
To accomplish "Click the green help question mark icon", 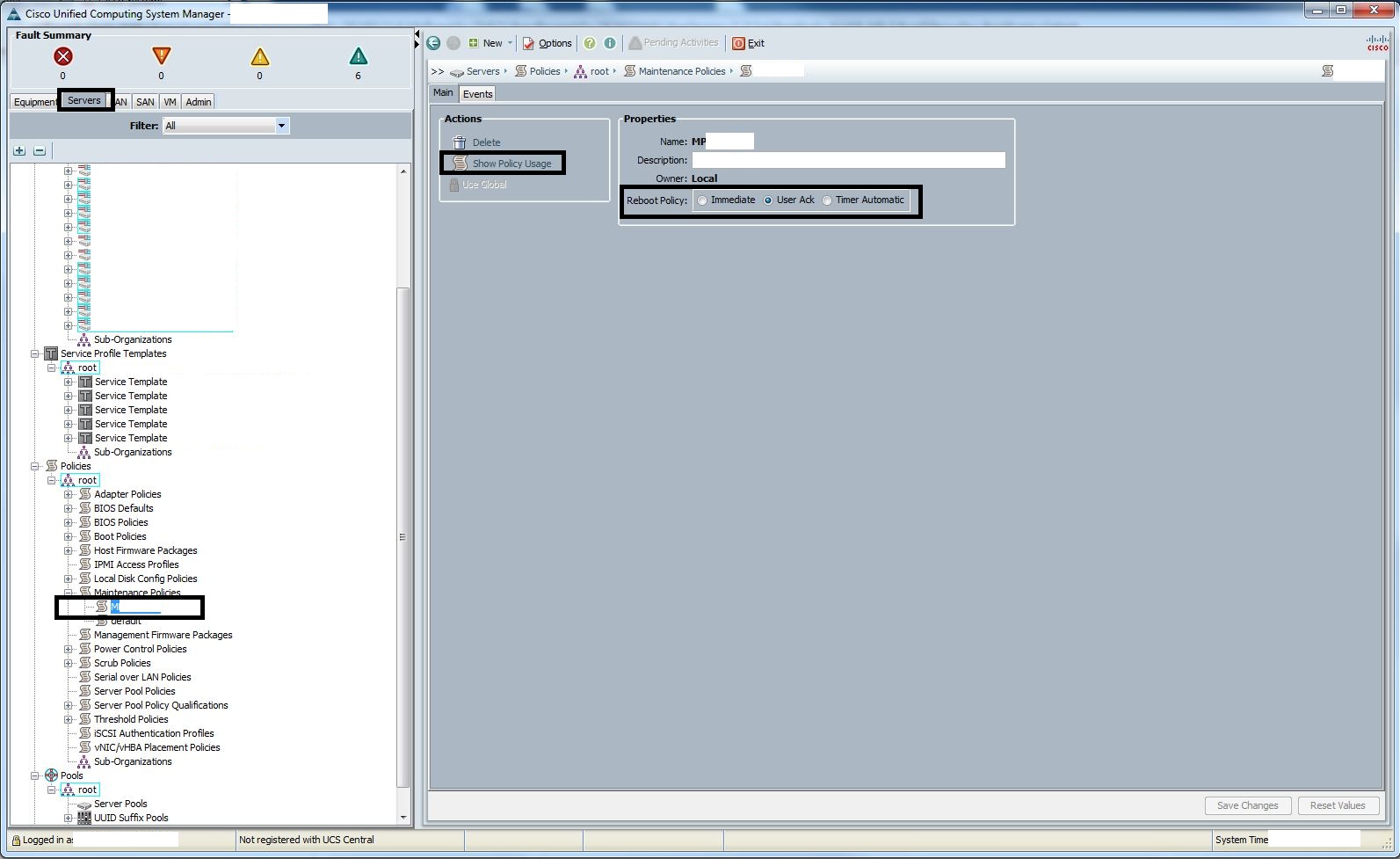I will pos(590,43).
